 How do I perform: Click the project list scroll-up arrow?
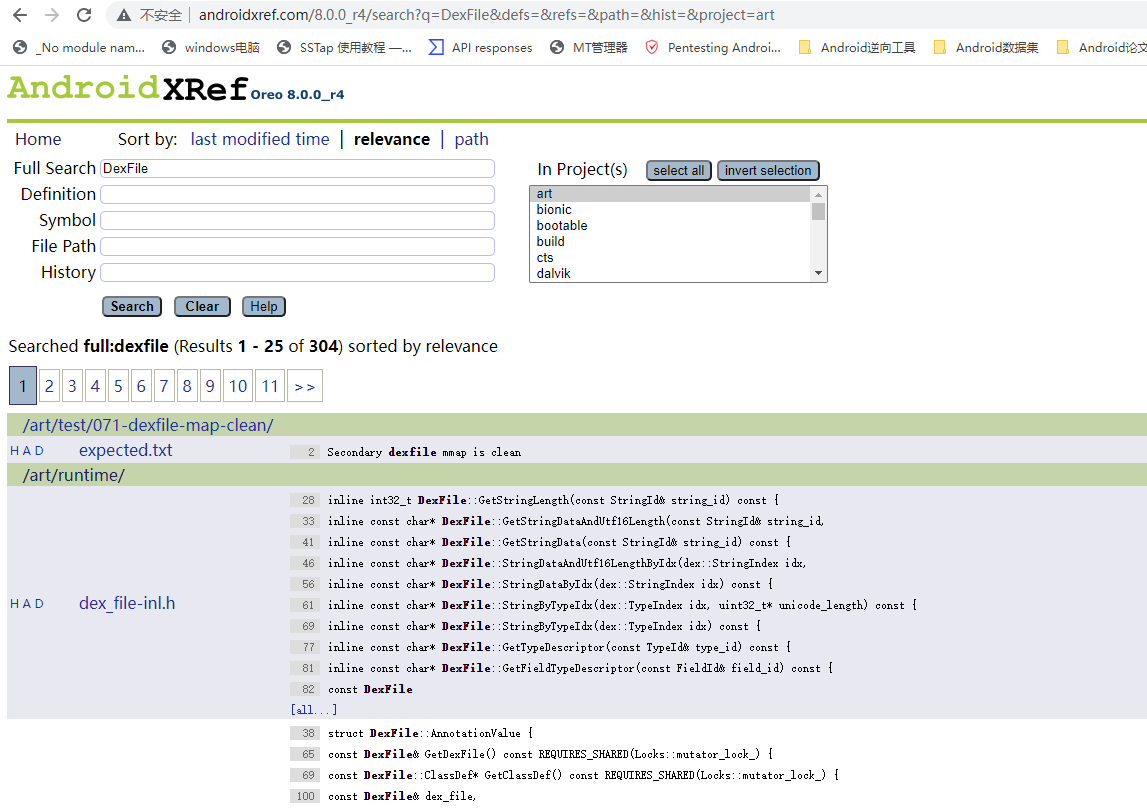tap(819, 195)
